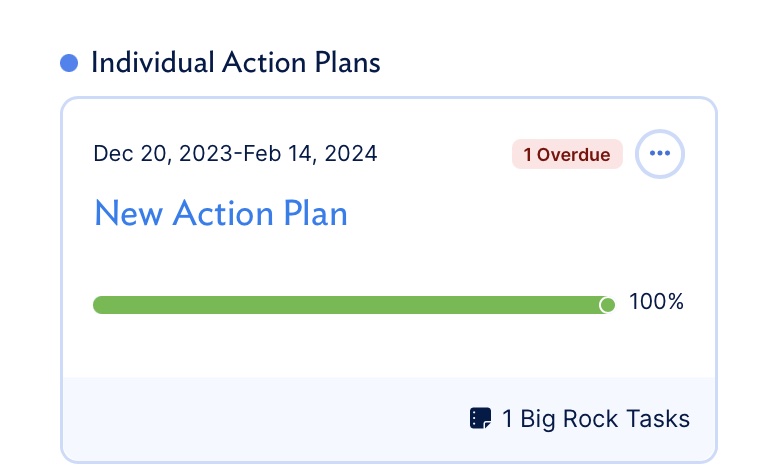Screen dimensions: 780x472
Task: Click blue bullet beside Individual Action Plans
Action: 69,63
